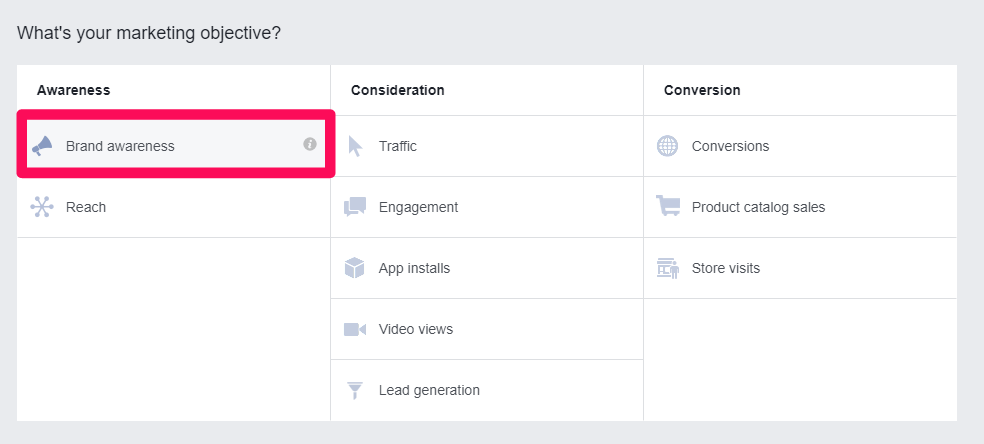Pick the Lead generation objective label
984x444 pixels.
coord(429,390)
